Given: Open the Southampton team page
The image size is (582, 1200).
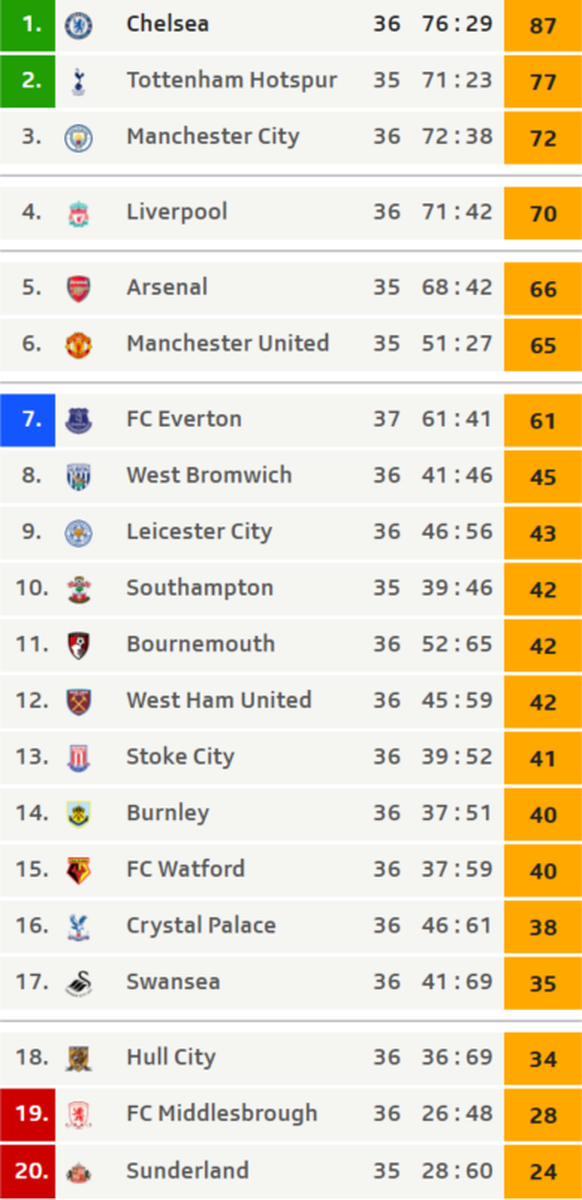Looking at the screenshot, I should point(200,588).
